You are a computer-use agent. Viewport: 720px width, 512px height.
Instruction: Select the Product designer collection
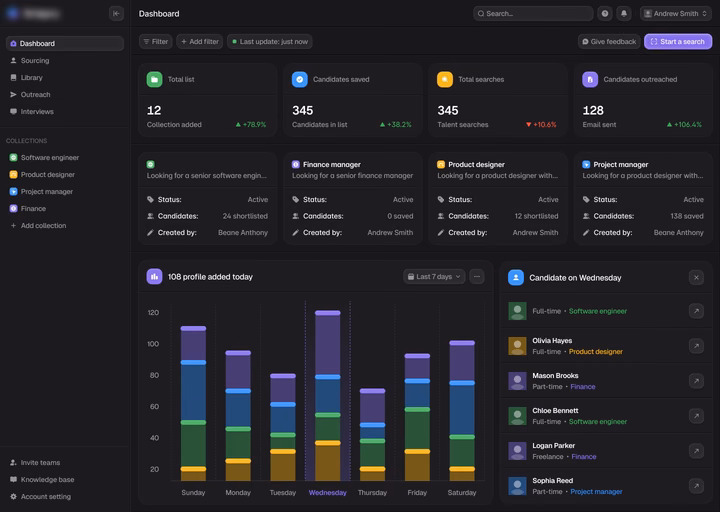pyautogui.click(x=65, y=174)
